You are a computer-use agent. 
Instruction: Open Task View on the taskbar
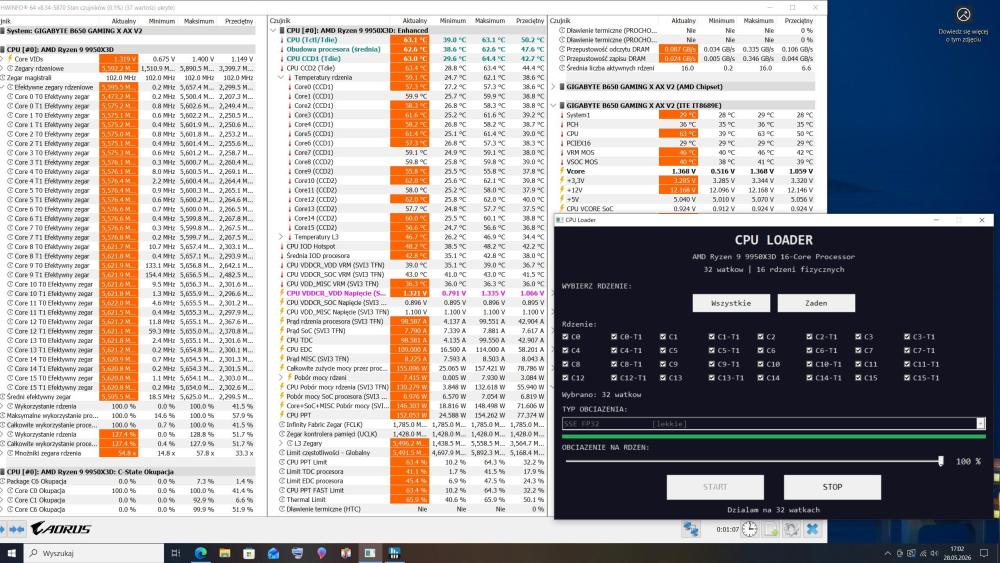(x=175, y=553)
